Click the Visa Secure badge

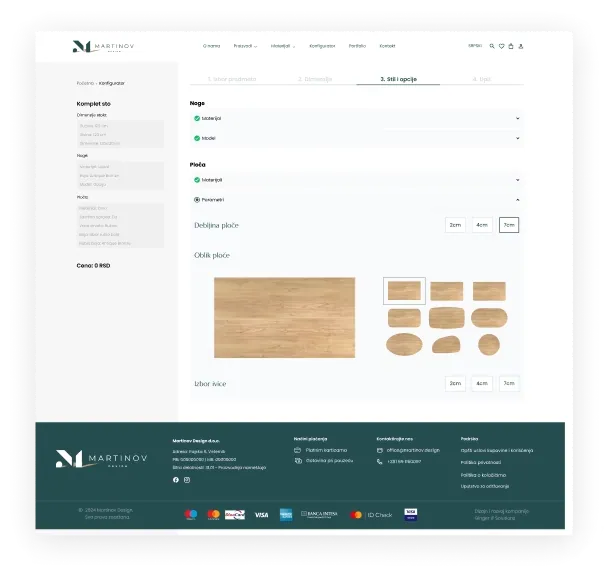pos(411,514)
